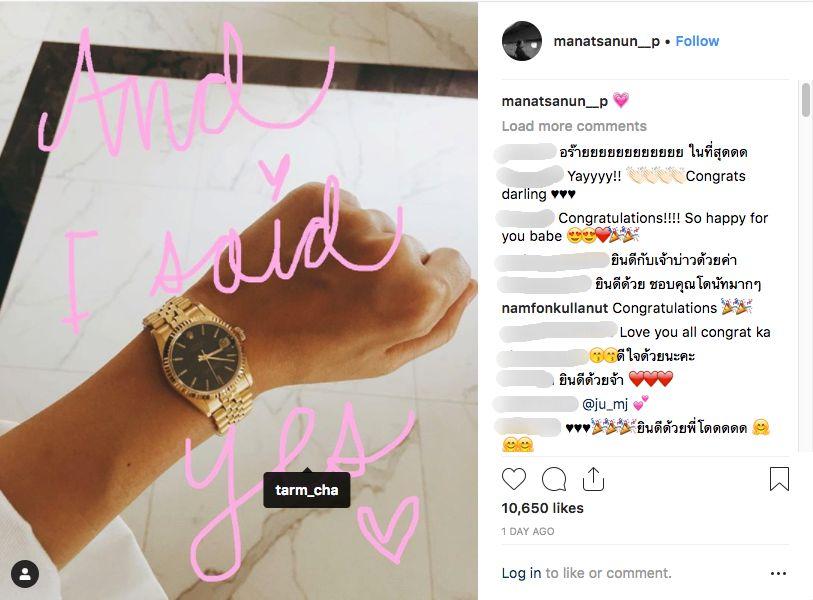This screenshot has width=813, height=600.
Task: Open tarm_cha tag on the photo
Action: click(x=306, y=490)
